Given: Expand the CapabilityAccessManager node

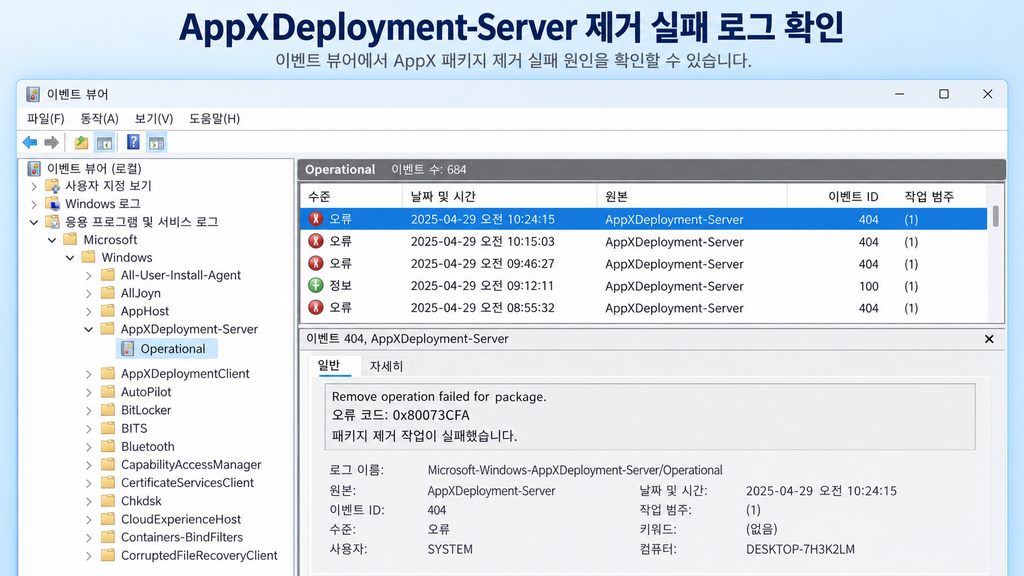Looking at the screenshot, I should coord(89,465).
